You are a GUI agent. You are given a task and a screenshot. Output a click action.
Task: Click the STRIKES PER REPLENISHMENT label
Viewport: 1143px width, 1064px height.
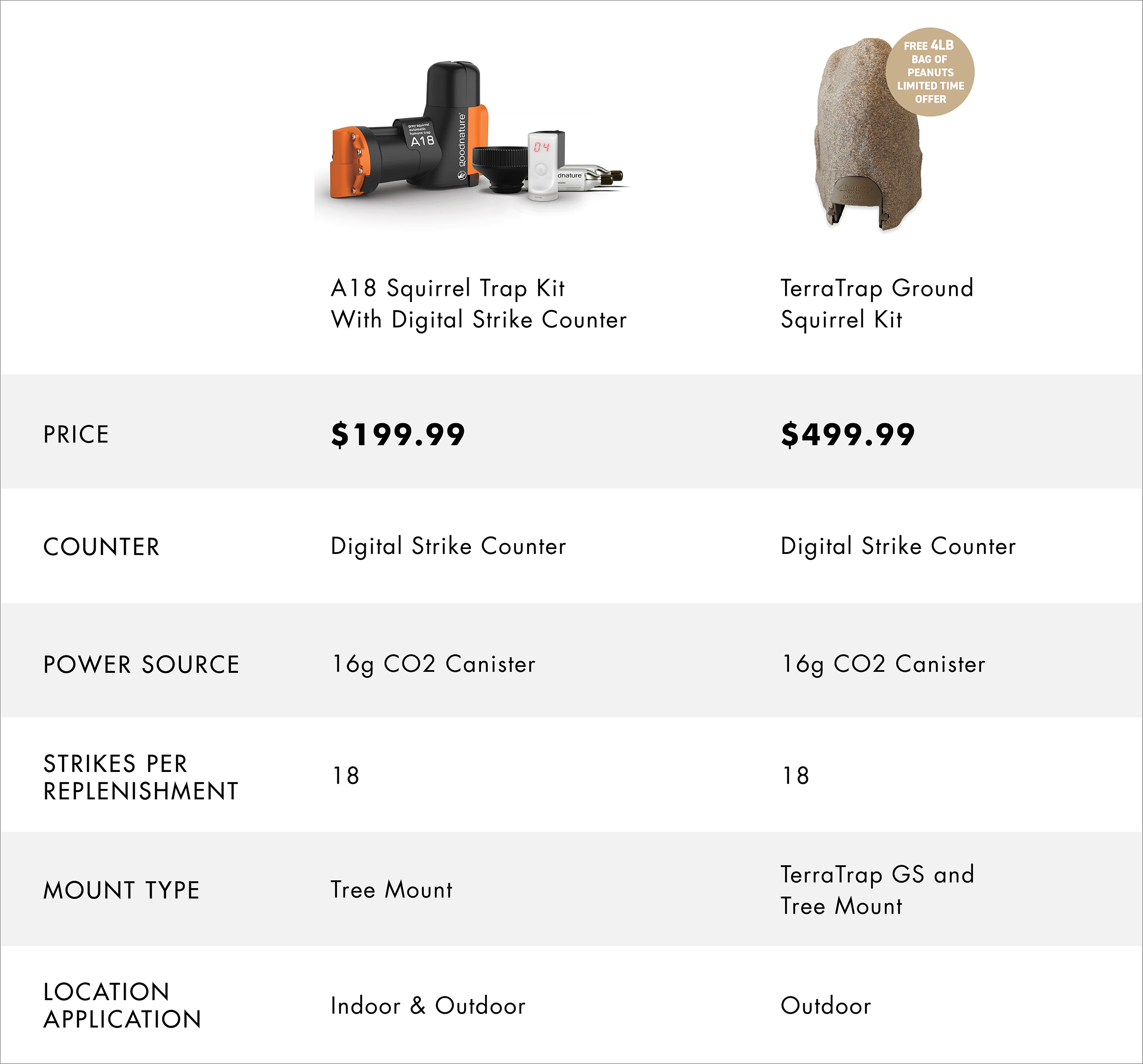141,777
